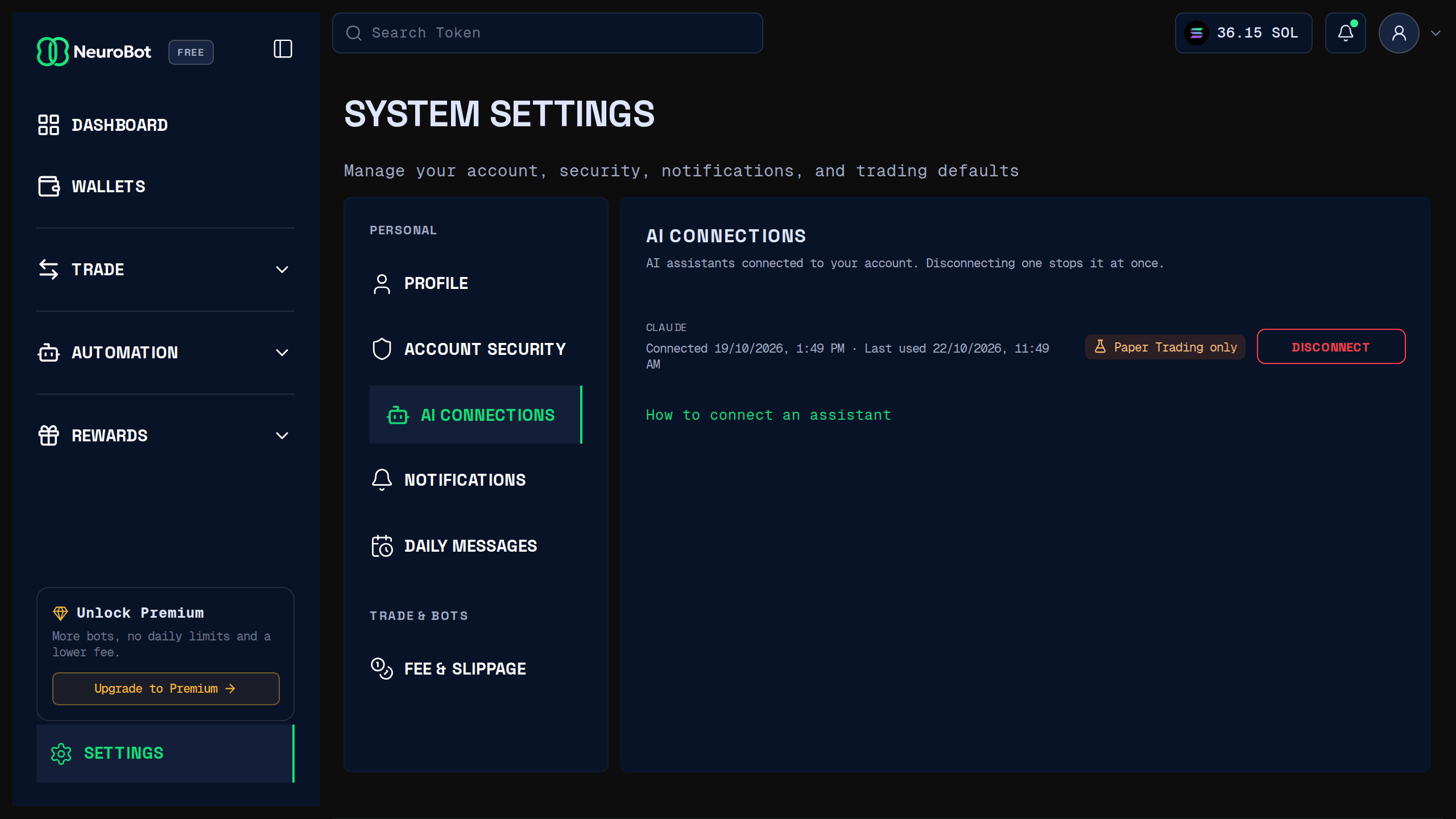Open the Account Security settings tab
Image resolution: width=1456 pixels, height=819 pixels.
point(476,349)
